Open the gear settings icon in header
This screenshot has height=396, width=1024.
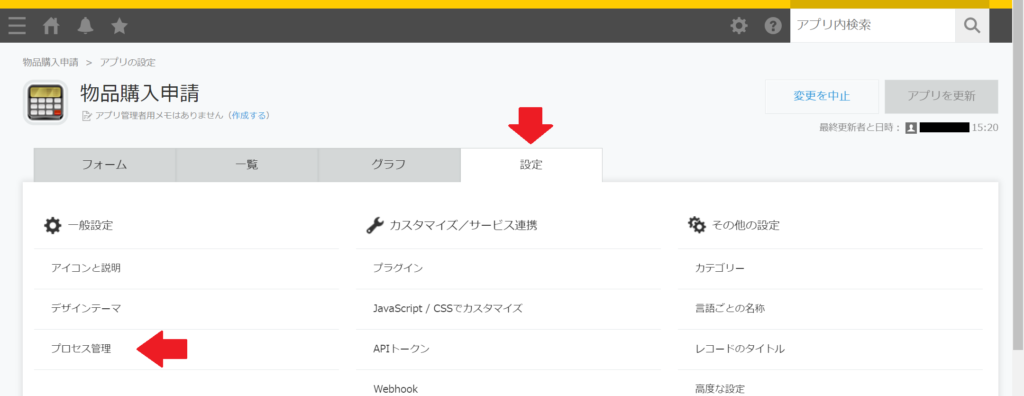(x=739, y=26)
